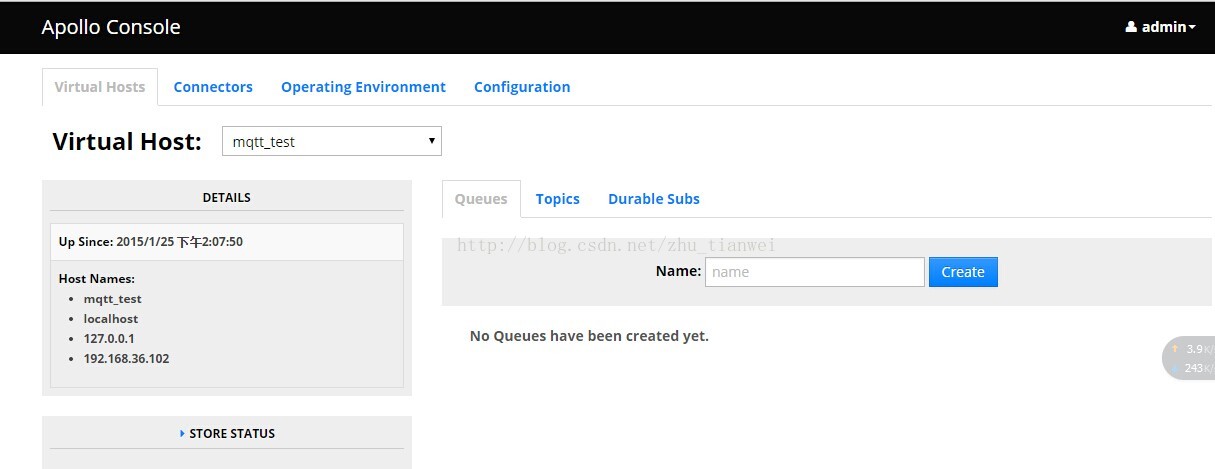This screenshot has height=469, width=1215.
Task: Click the admin user icon
Action: pos(1131,27)
